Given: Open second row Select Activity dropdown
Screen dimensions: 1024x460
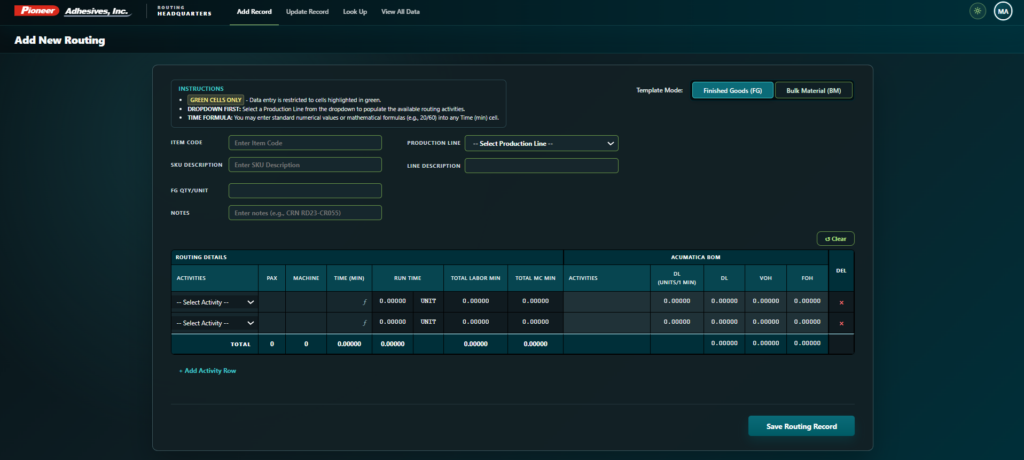Looking at the screenshot, I should click(x=215, y=323).
